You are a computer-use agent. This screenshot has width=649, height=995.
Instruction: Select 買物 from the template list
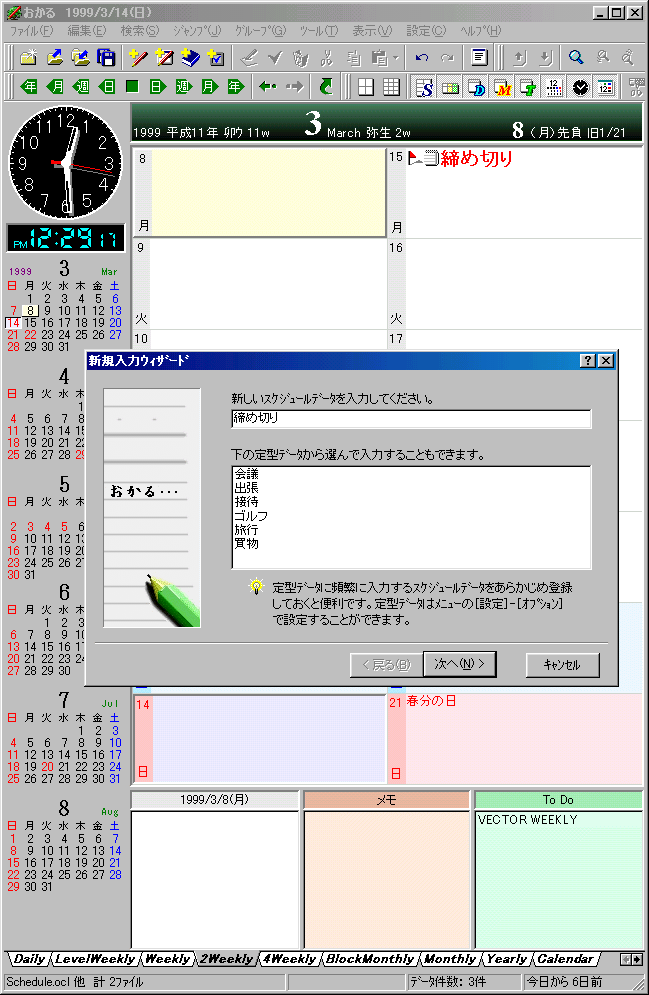tap(246, 543)
